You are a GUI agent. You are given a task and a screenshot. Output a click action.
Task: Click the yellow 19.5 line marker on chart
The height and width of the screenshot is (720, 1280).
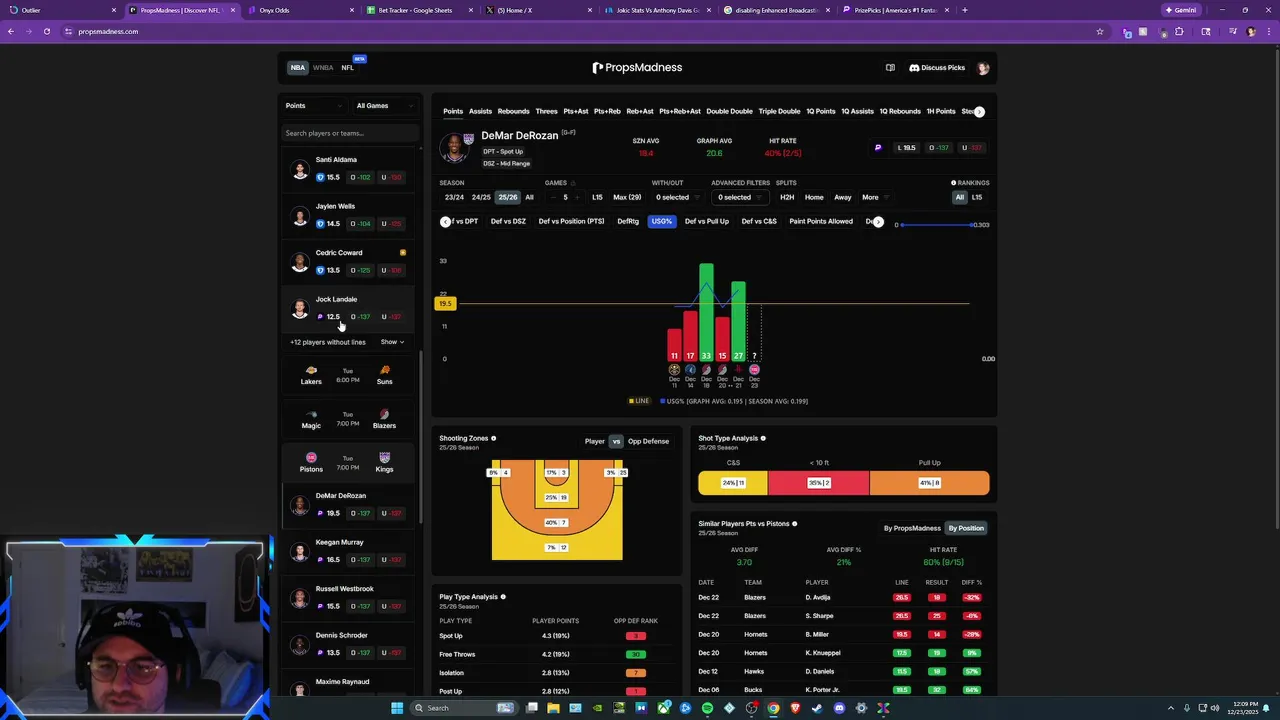click(x=445, y=303)
